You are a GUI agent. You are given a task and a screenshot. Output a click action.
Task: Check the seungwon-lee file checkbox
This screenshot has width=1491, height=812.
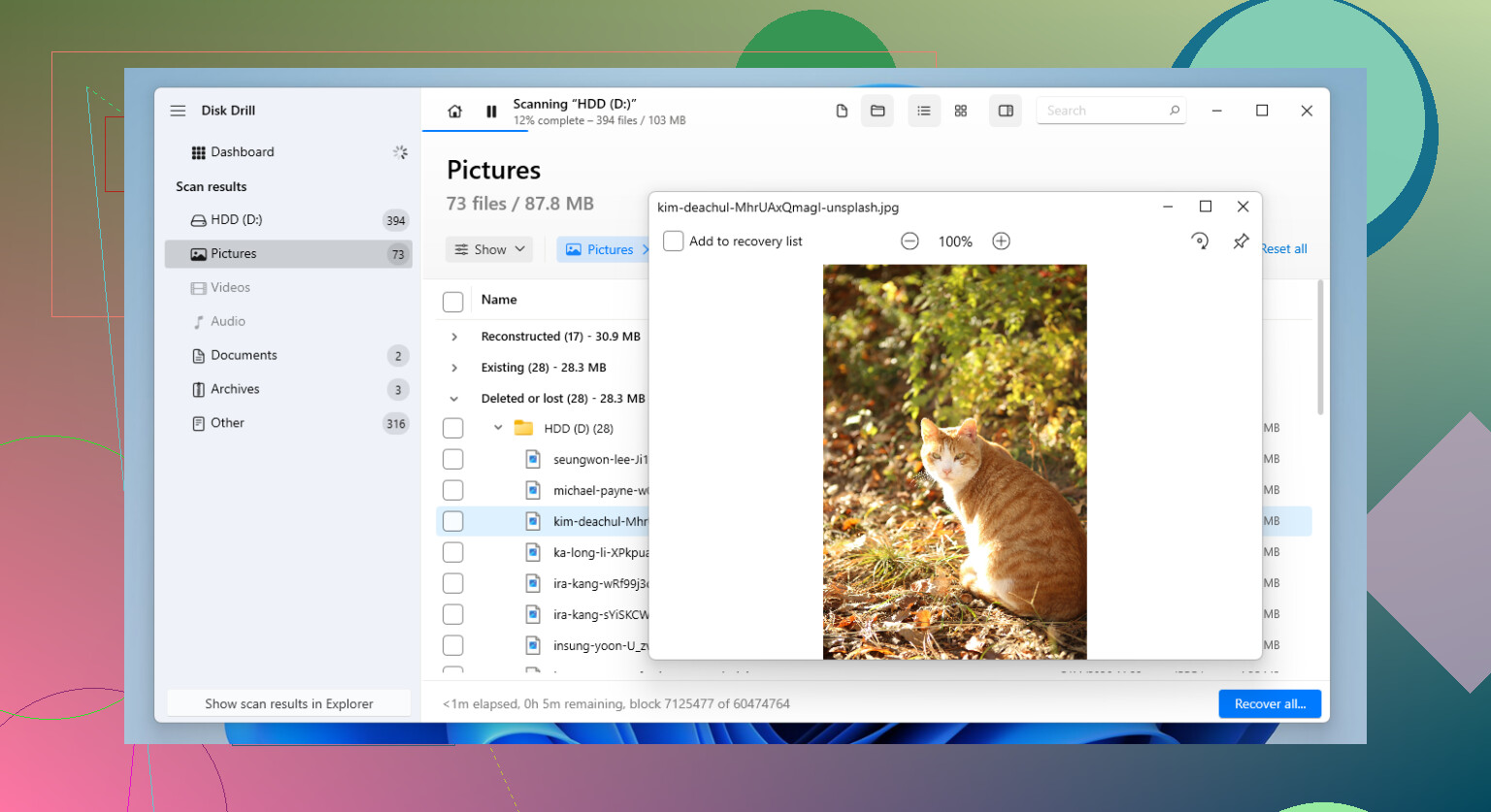click(x=453, y=459)
